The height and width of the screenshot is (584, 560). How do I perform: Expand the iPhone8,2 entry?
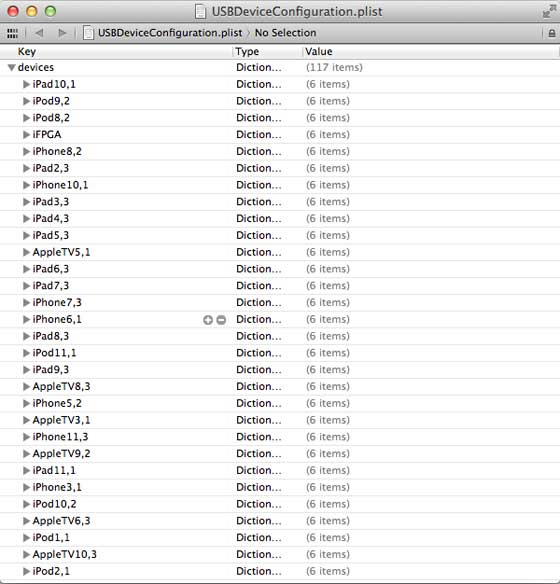coord(26,151)
